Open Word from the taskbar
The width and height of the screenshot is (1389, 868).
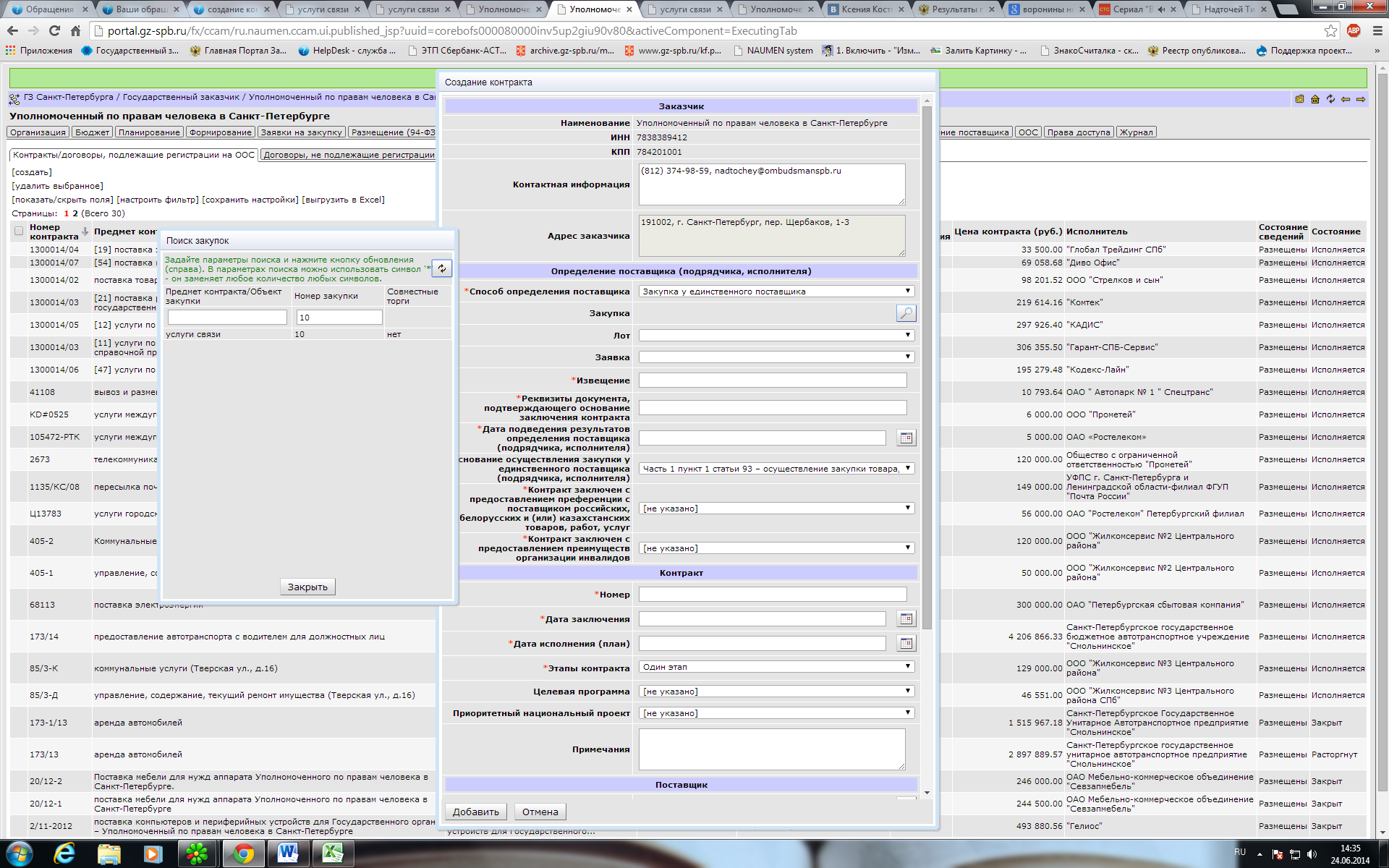click(288, 854)
